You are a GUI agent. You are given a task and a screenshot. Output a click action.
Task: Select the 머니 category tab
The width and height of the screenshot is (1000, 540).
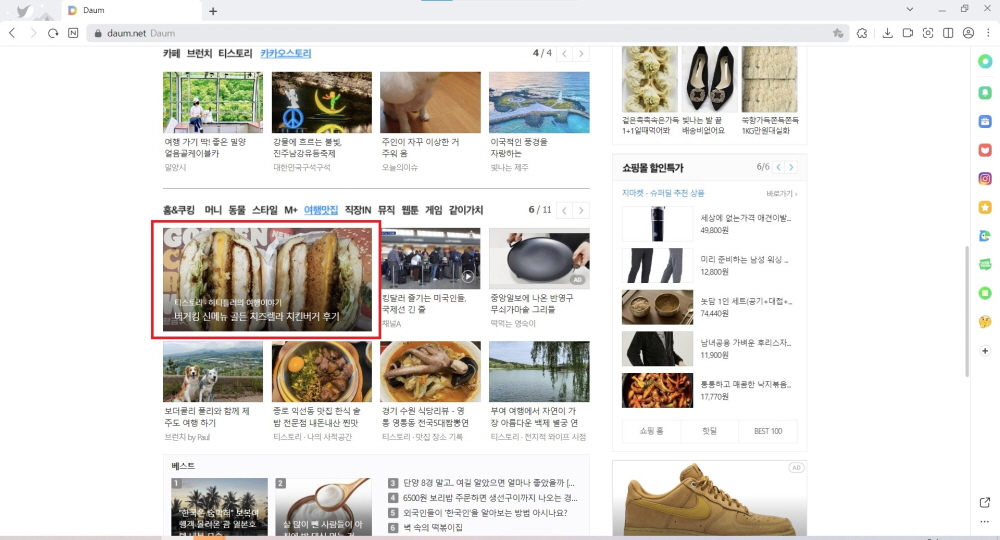[213, 210]
